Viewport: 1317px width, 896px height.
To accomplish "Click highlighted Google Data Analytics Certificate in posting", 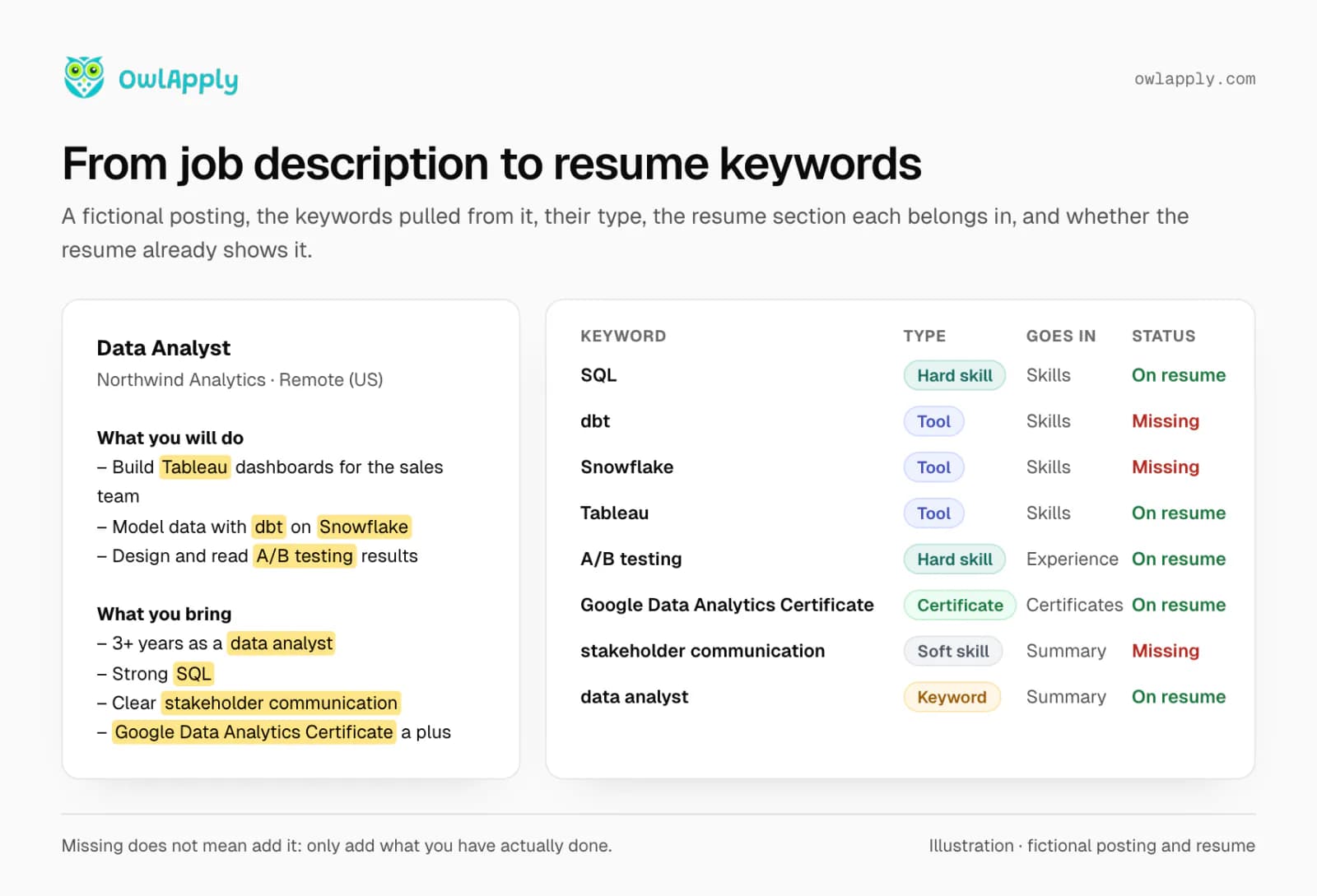I will tap(254, 732).
